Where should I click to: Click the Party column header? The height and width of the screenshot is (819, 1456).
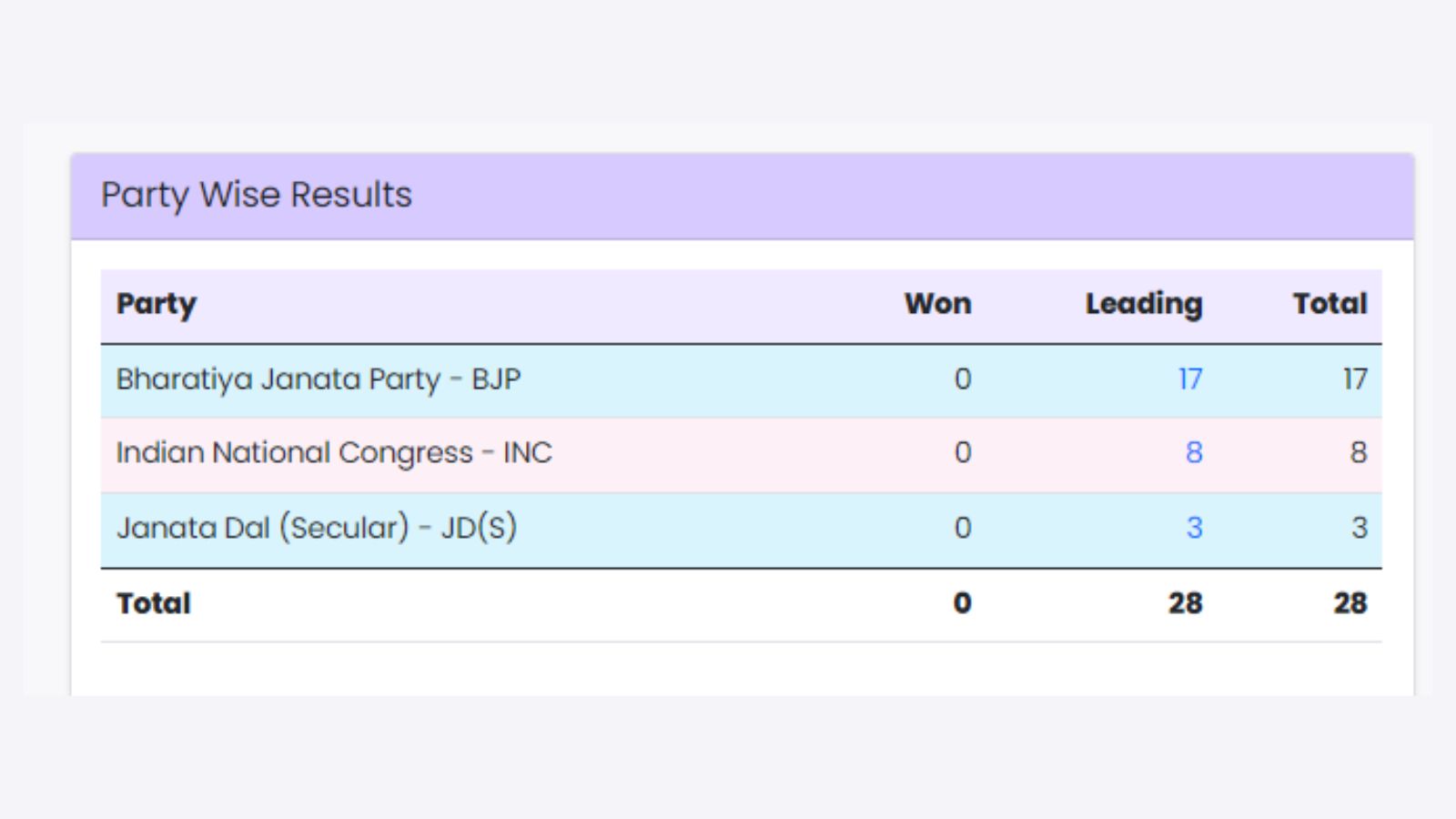point(157,304)
